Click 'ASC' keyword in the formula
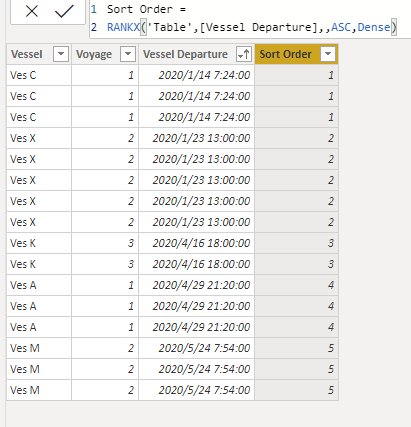This screenshot has height=427, width=411. coord(341,27)
